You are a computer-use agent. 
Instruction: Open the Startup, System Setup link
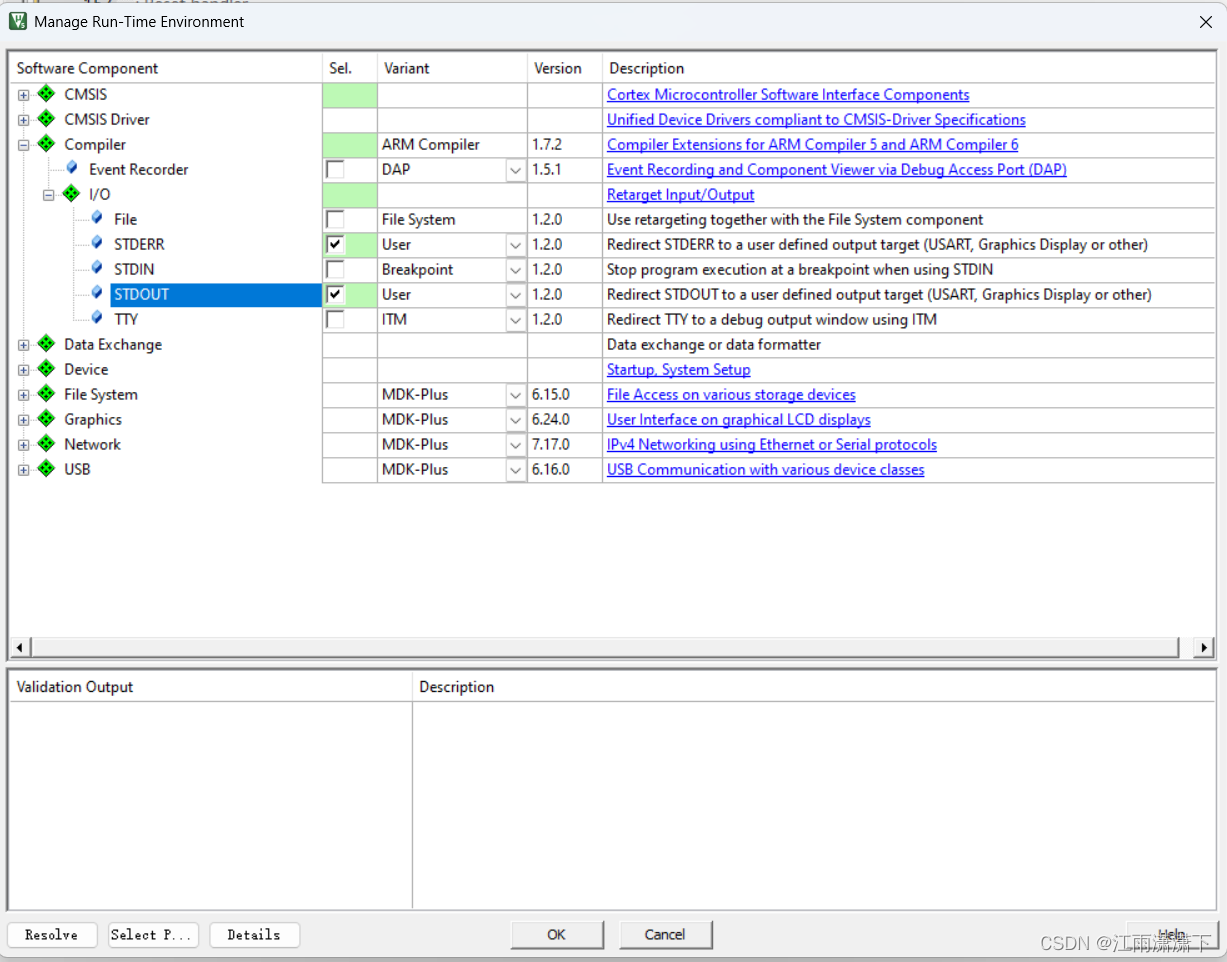(678, 369)
